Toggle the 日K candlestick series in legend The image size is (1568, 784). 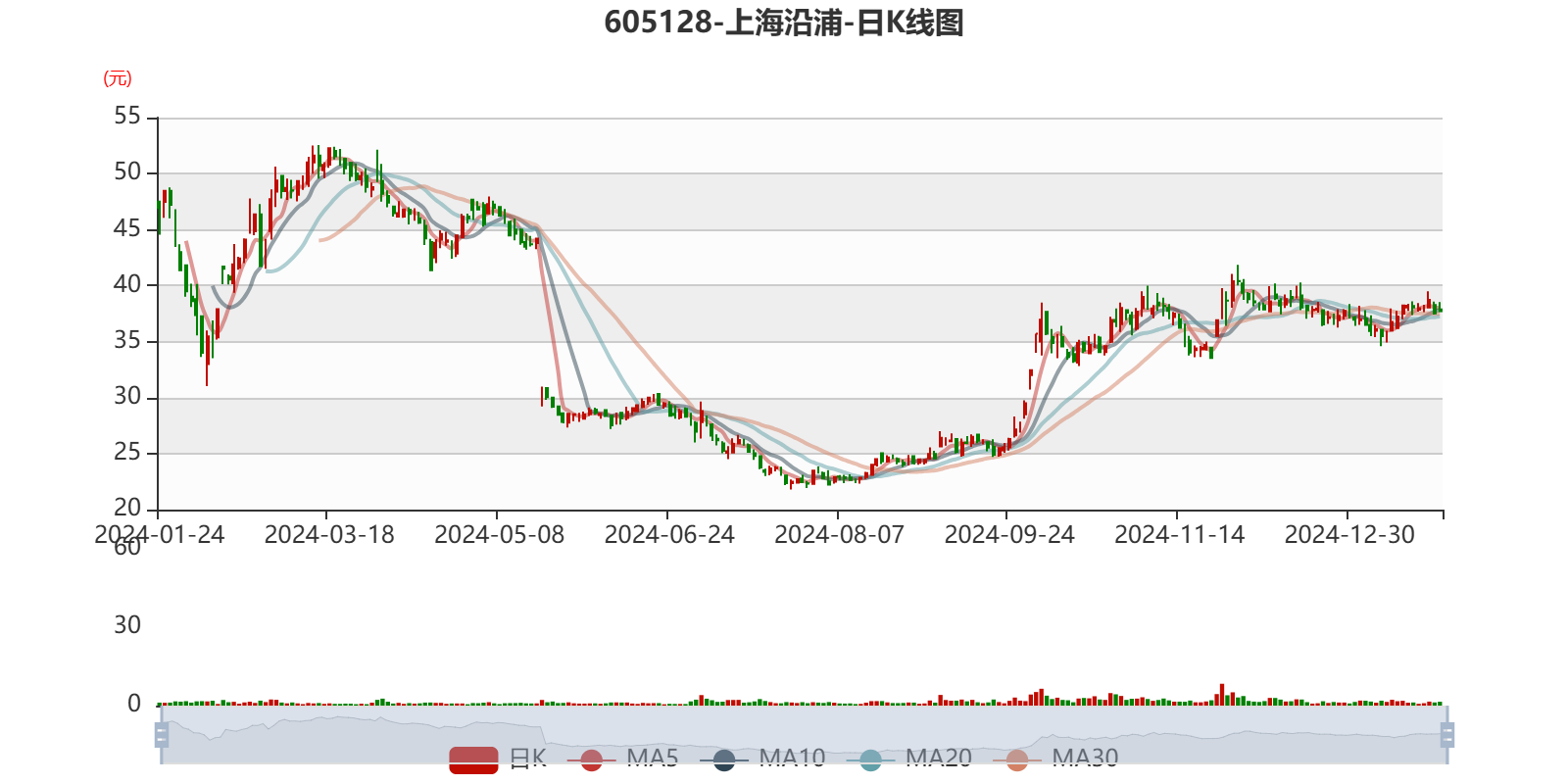[x=498, y=759]
